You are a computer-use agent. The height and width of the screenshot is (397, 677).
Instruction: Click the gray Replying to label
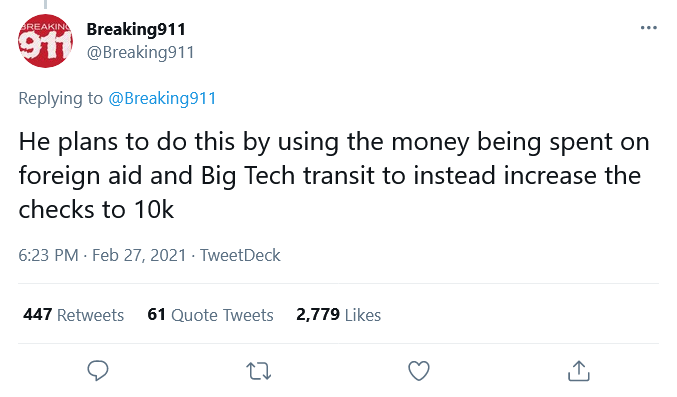click(60, 98)
